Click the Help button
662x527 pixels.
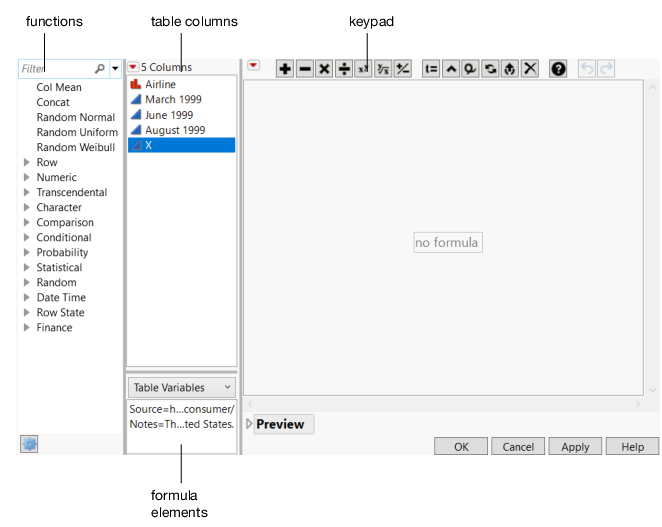pyautogui.click(x=632, y=446)
